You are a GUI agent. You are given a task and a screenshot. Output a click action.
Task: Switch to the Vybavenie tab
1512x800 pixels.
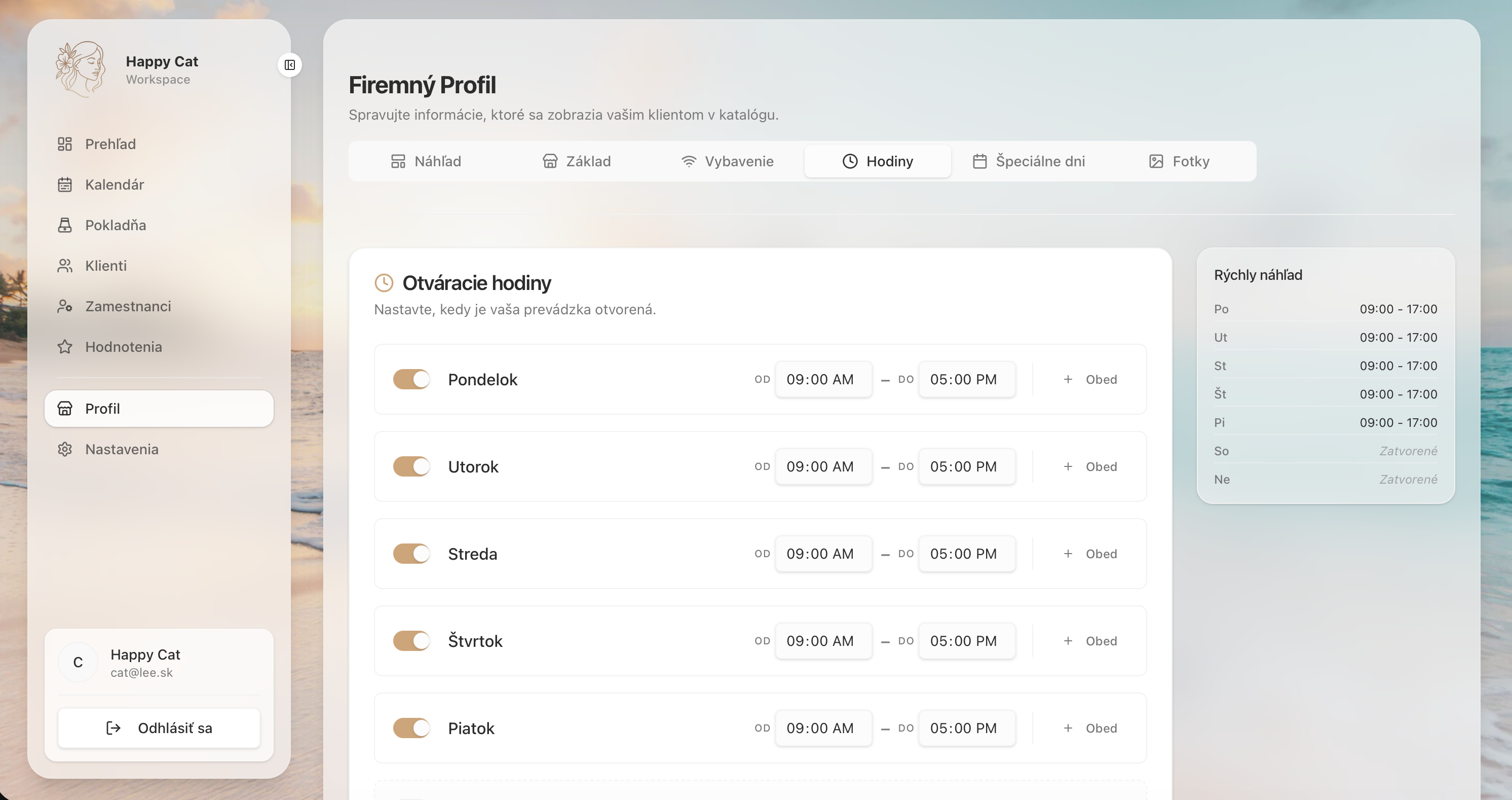point(727,161)
